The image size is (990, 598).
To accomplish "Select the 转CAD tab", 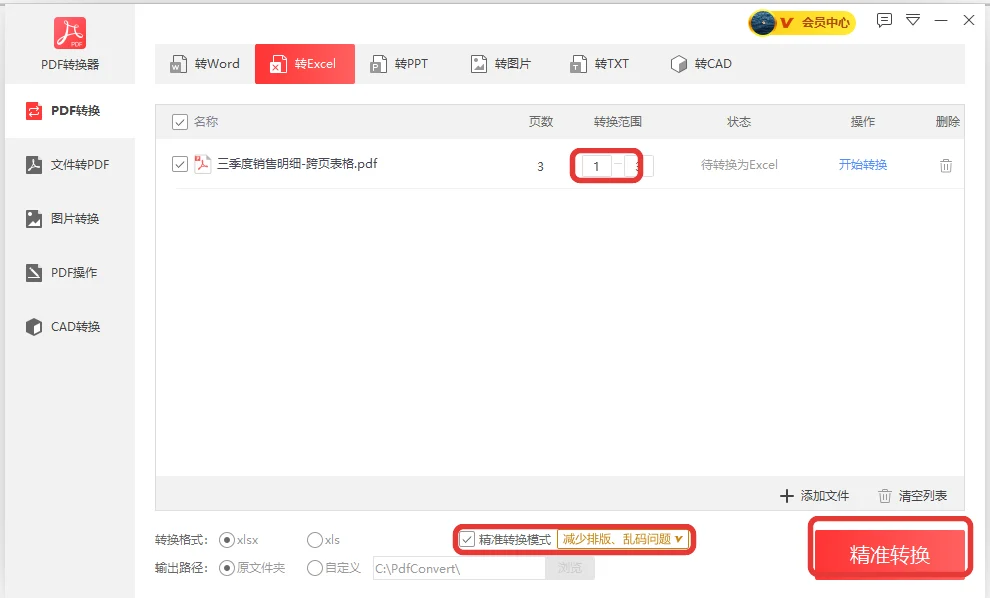I will (701, 64).
